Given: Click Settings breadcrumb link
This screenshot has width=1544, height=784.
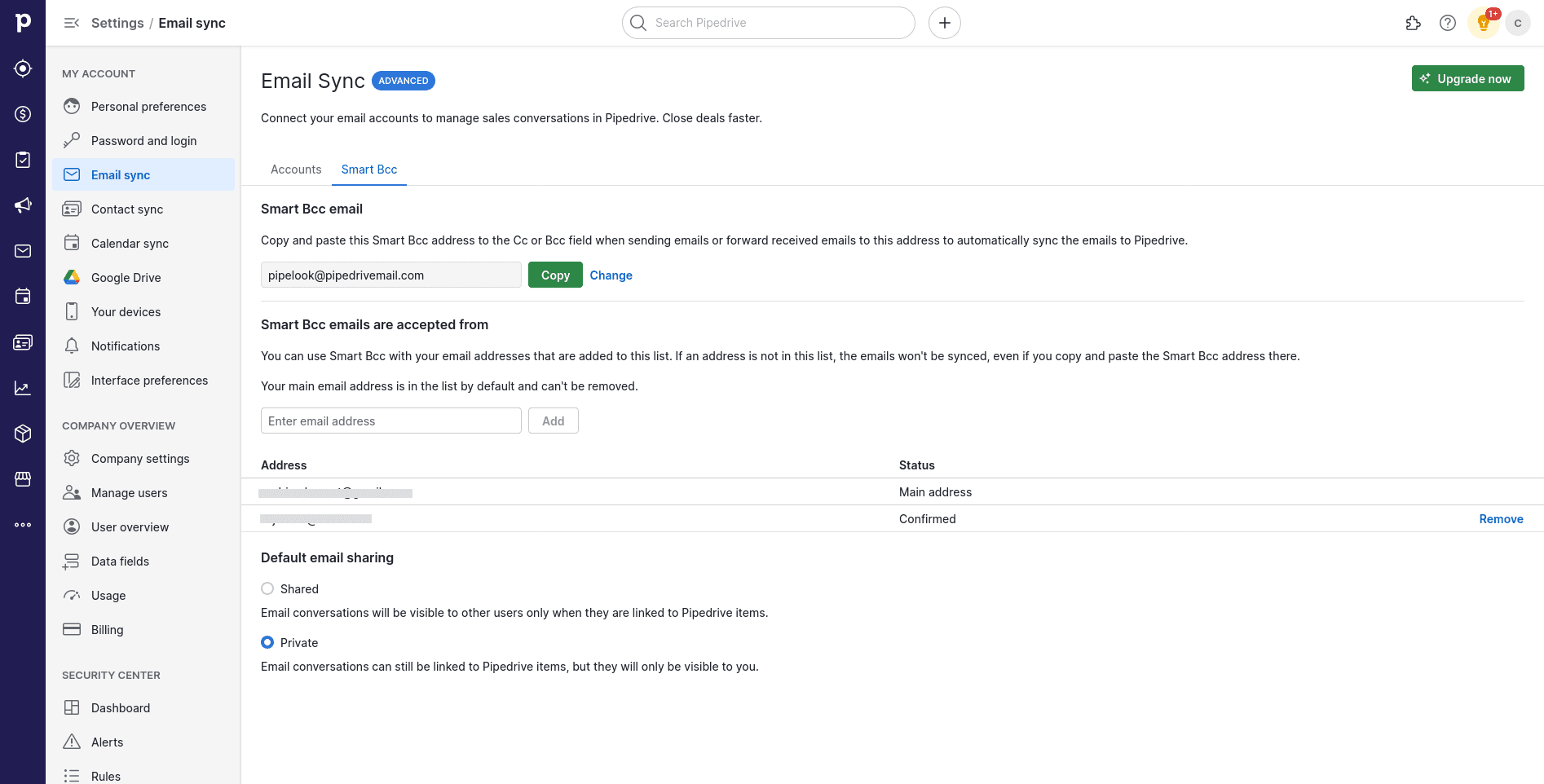Looking at the screenshot, I should tap(117, 23).
